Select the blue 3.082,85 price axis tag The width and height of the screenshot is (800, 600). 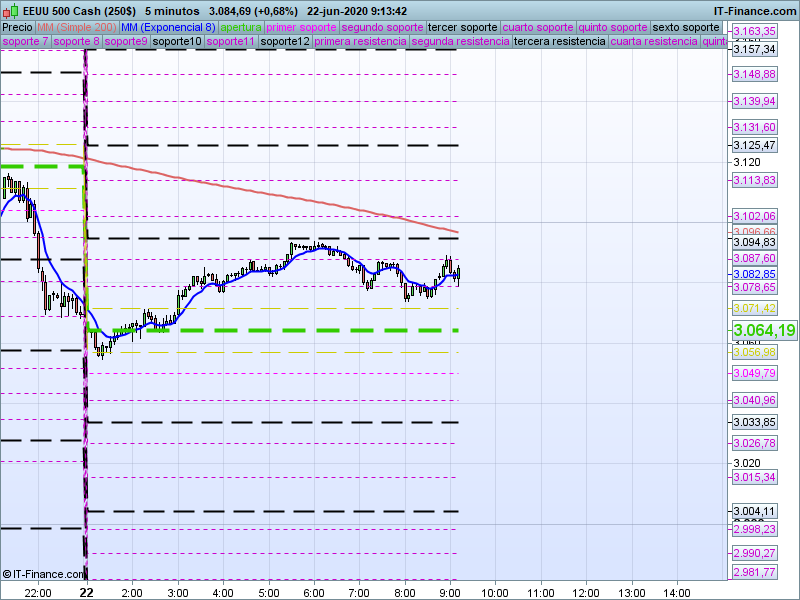(x=754, y=274)
